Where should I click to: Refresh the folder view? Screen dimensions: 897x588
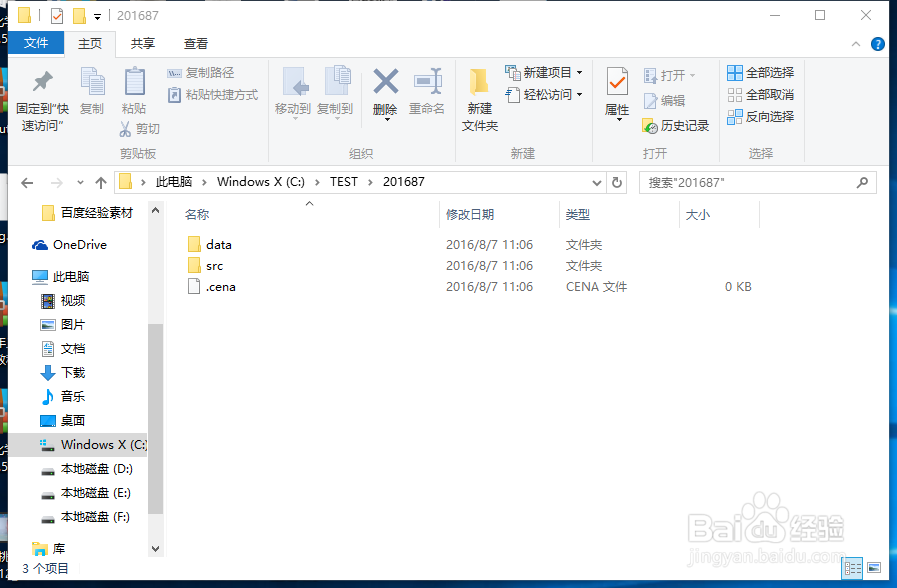[617, 182]
